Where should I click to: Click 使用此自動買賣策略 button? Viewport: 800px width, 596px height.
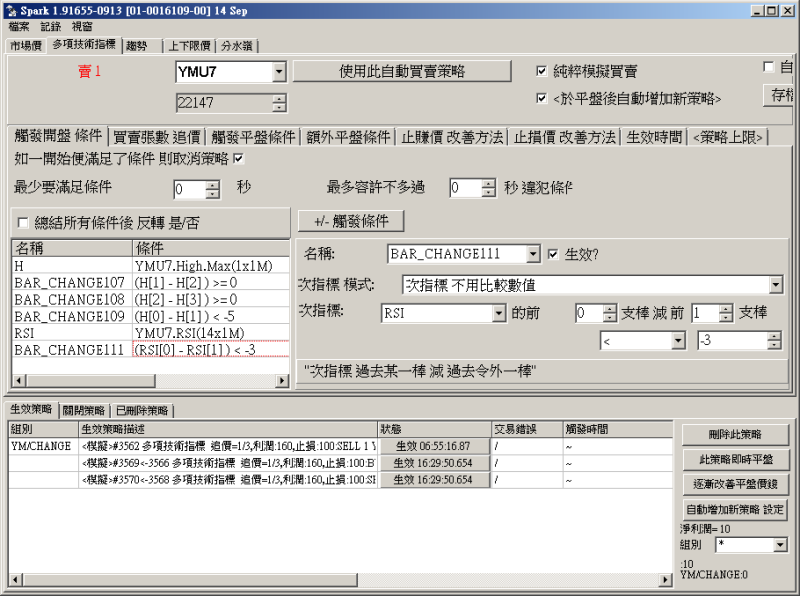click(403, 72)
